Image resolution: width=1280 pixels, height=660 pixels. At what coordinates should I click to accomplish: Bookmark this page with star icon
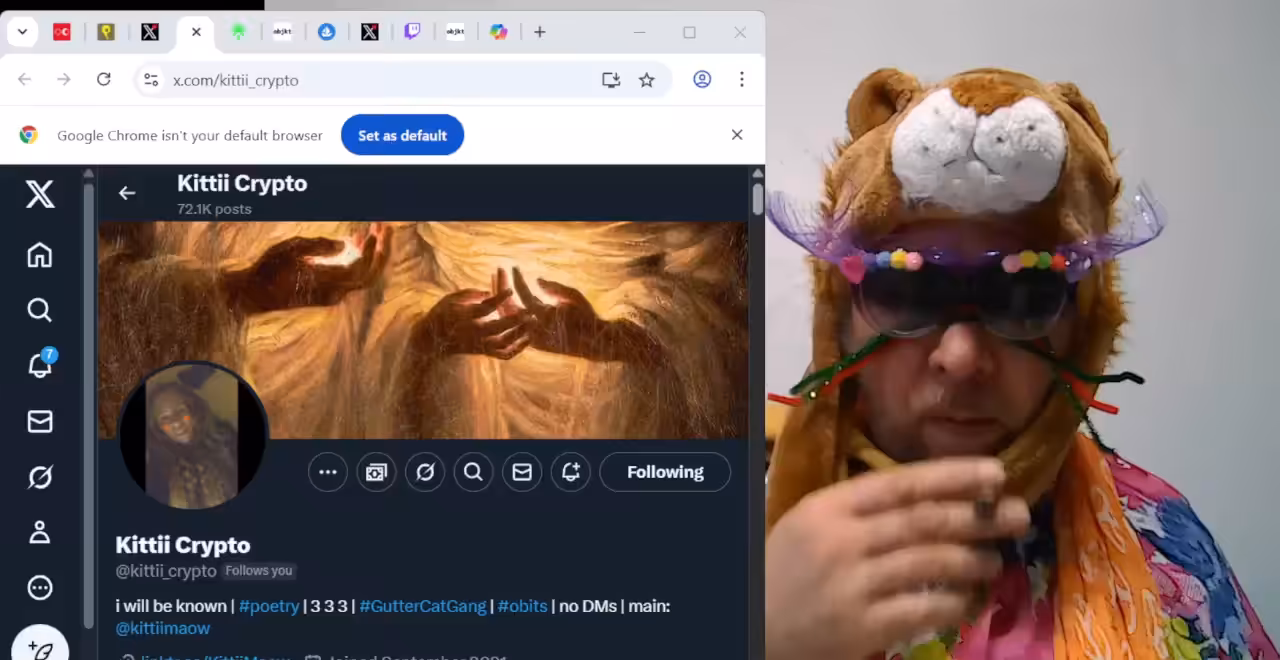coord(647,80)
